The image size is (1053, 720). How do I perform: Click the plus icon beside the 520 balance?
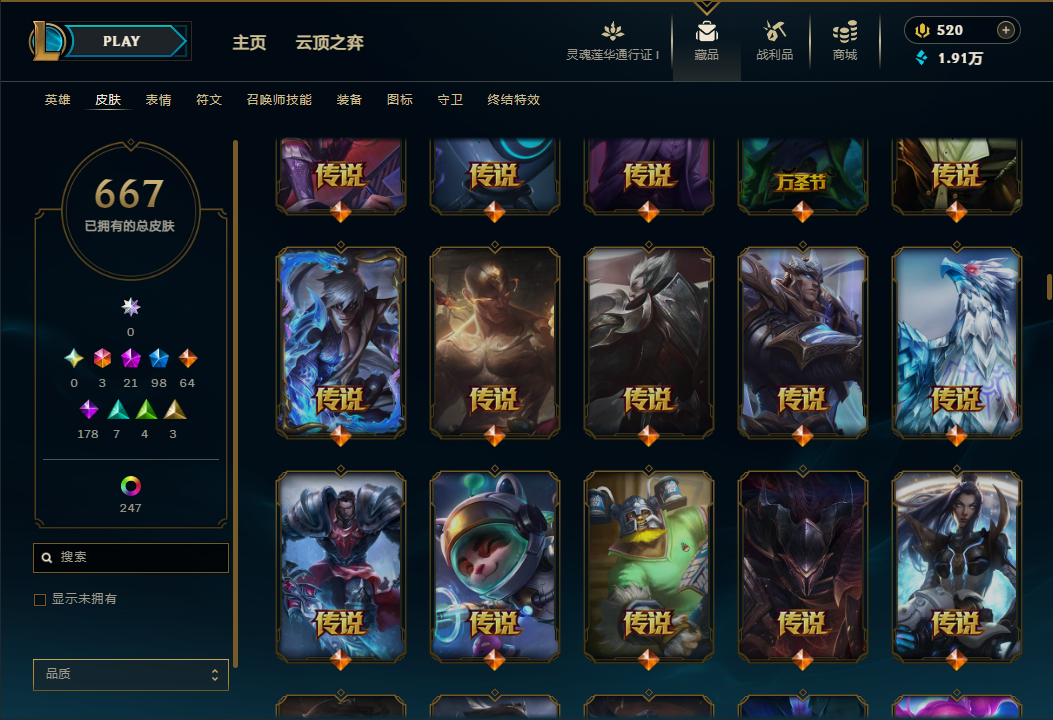coord(1005,30)
